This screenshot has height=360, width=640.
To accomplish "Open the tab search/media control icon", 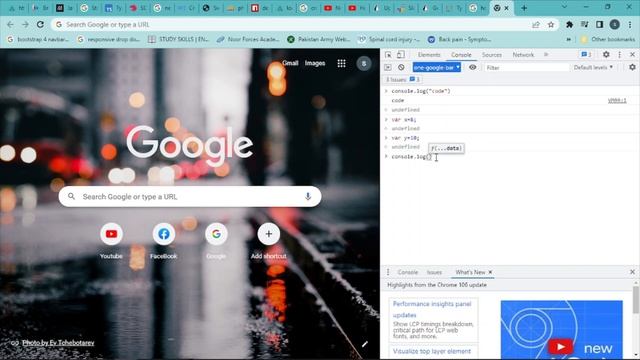I will point(584,24).
